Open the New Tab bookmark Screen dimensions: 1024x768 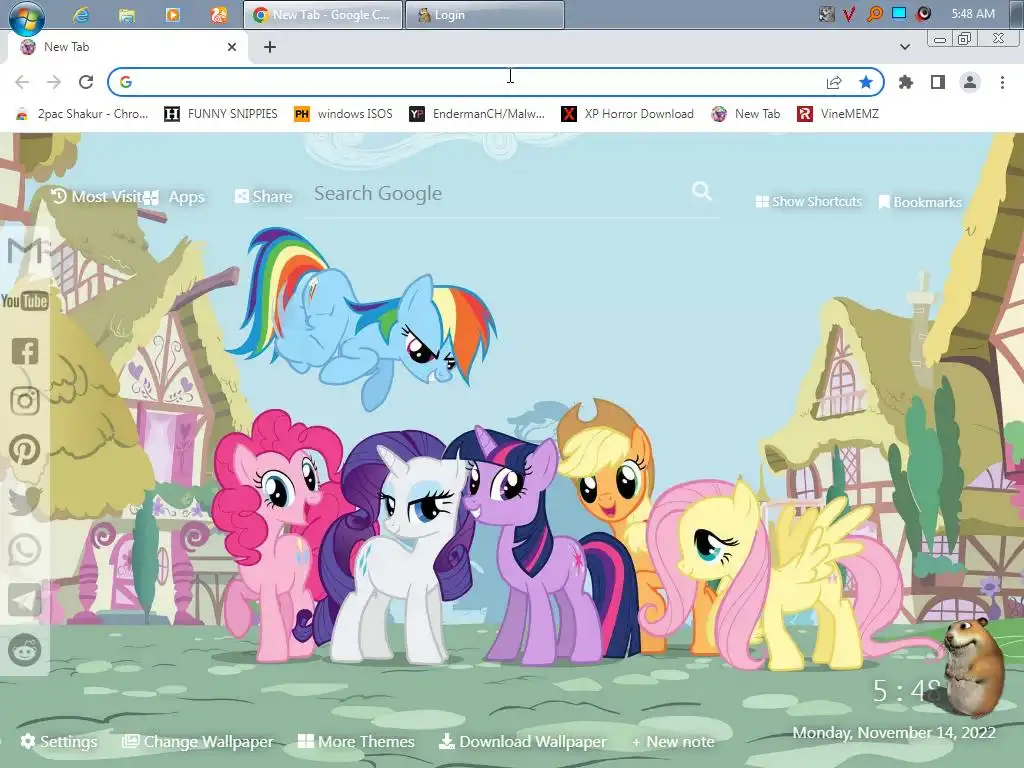click(746, 114)
